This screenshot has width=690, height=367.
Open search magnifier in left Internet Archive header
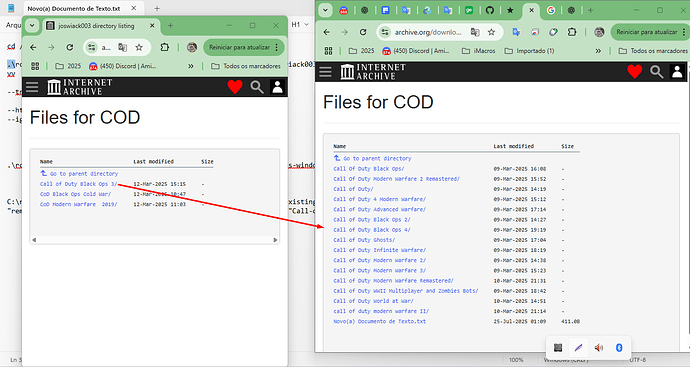[257, 87]
